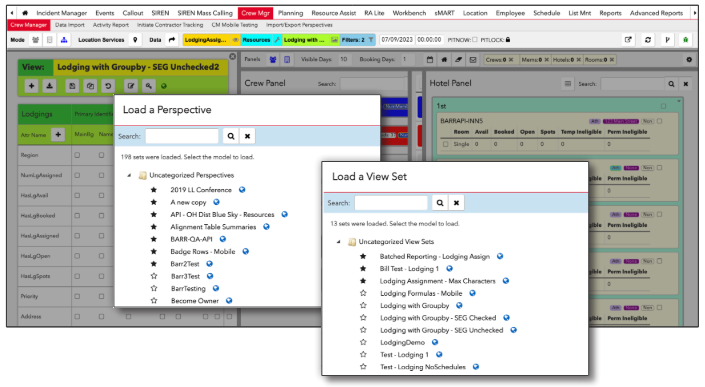Click the green icon beside the flag
Screen dimensions: 705x387
(x=686, y=40)
